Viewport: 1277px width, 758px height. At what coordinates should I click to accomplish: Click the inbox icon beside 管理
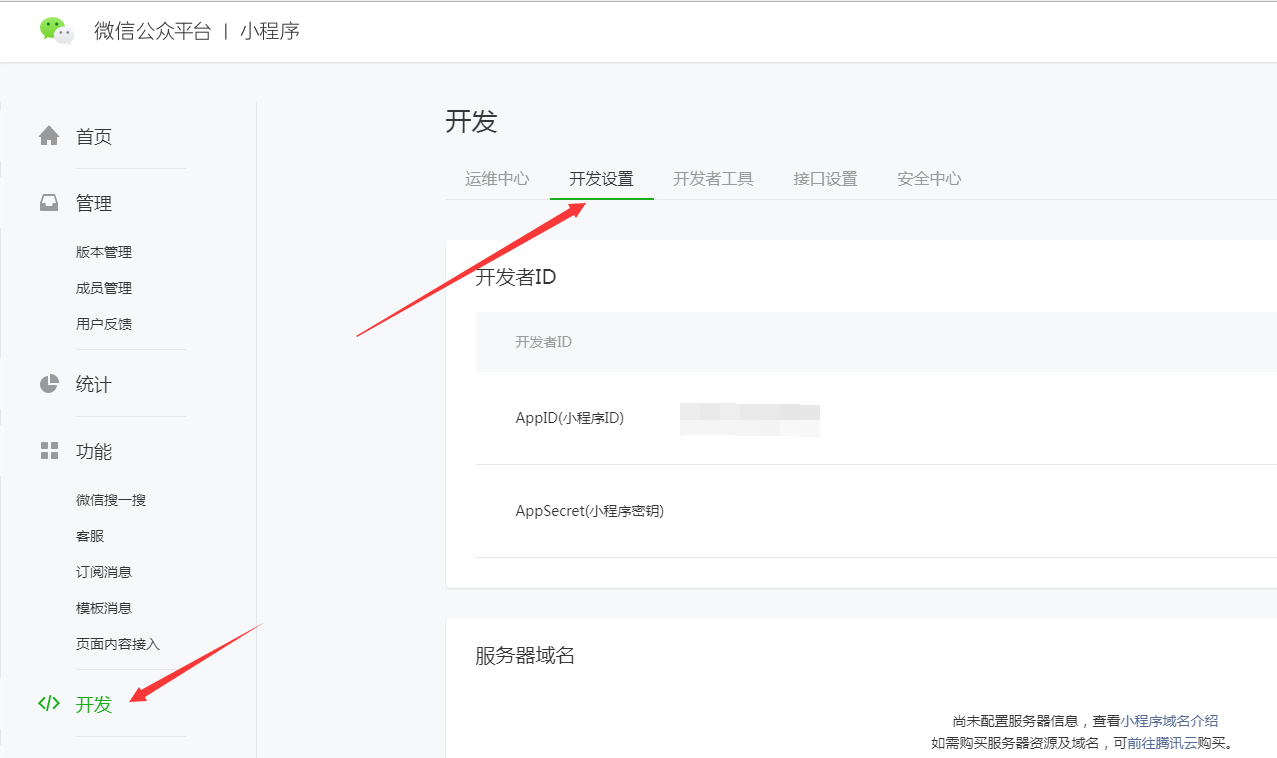click(49, 203)
